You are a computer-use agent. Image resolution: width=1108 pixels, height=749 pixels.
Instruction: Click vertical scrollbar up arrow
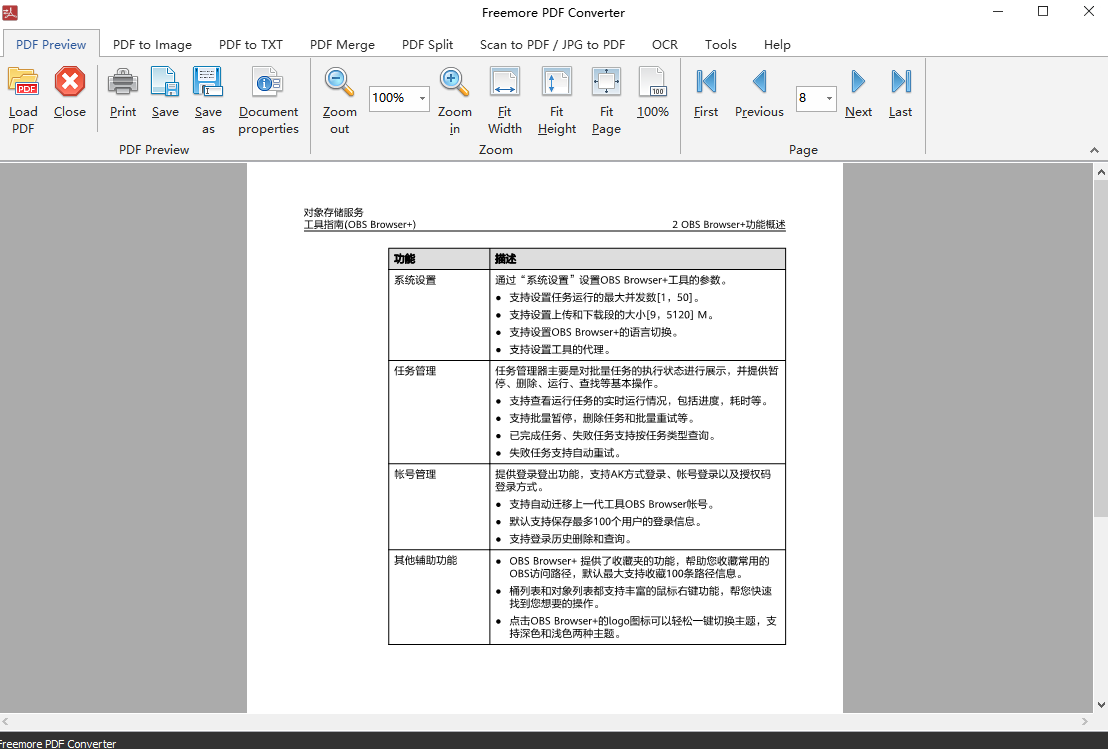tap(1101, 172)
